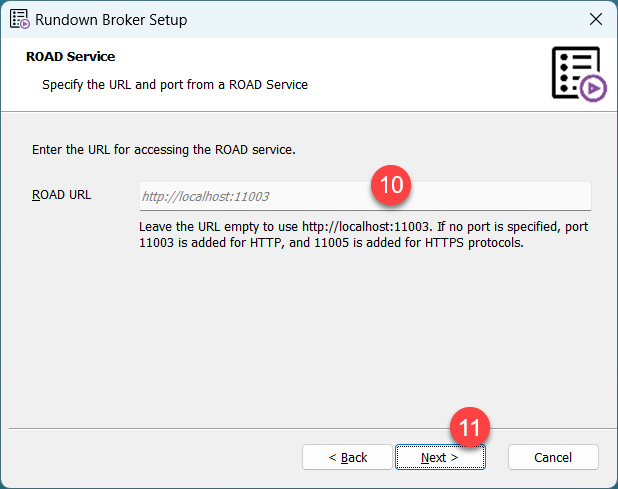Click the bold ROAD Service heading
618x489 pixels.
click(x=70, y=57)
